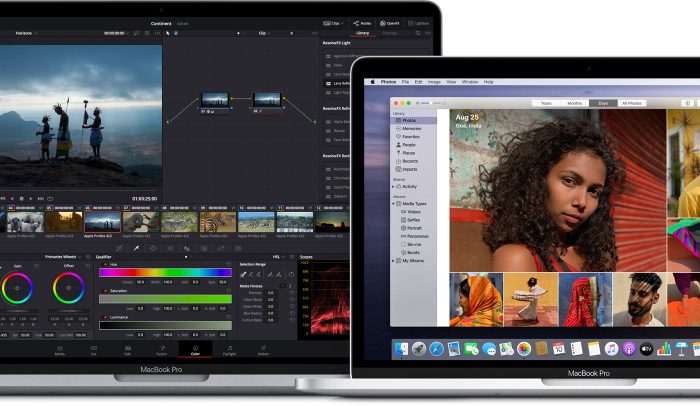Select Places in Photos sidebar
Viewport: 700px width, 406px height.
405,153
